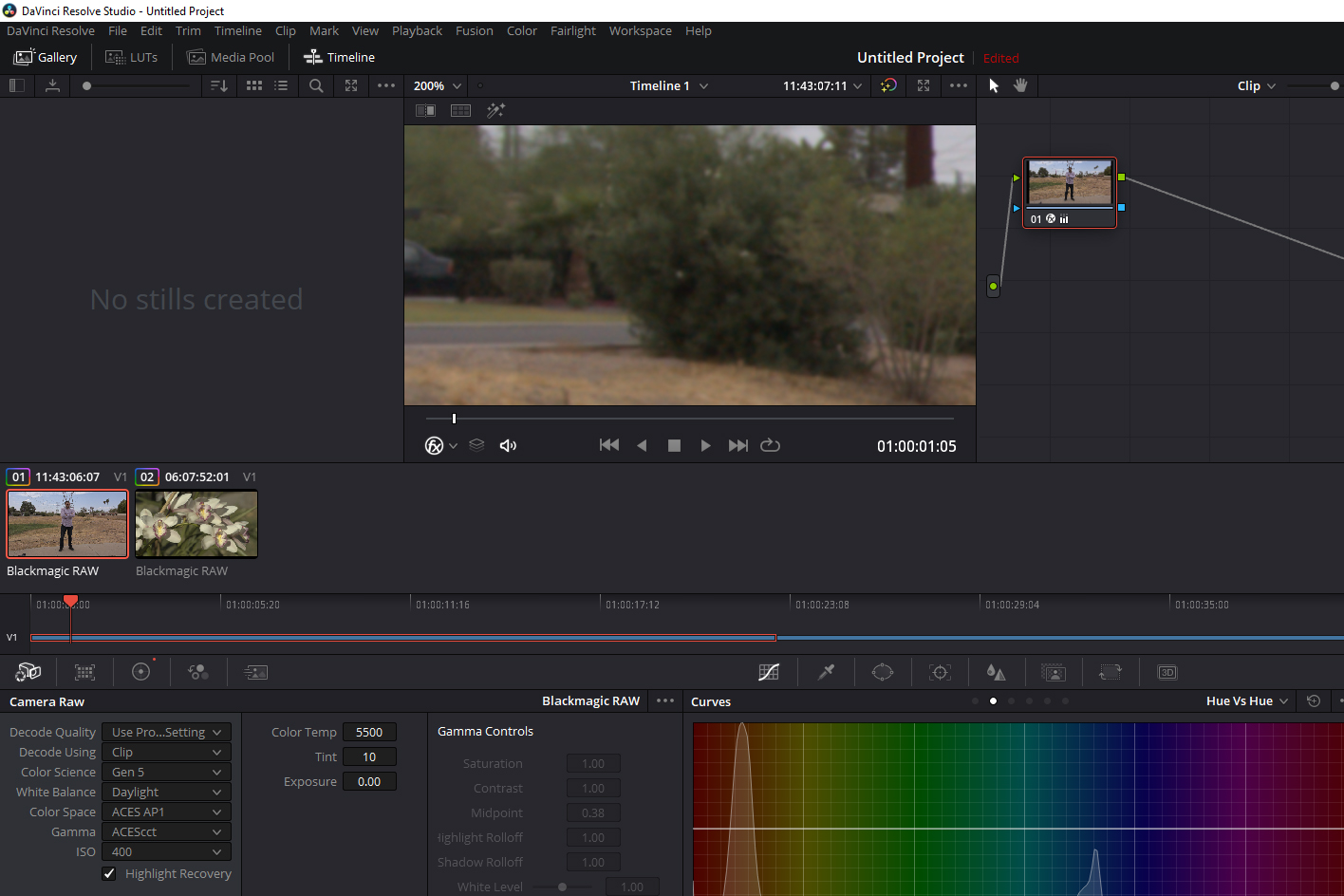Viewport: 1344px width, 896px height.
Task: Toggle the split screen viewer icon
Action: [460, 110]
